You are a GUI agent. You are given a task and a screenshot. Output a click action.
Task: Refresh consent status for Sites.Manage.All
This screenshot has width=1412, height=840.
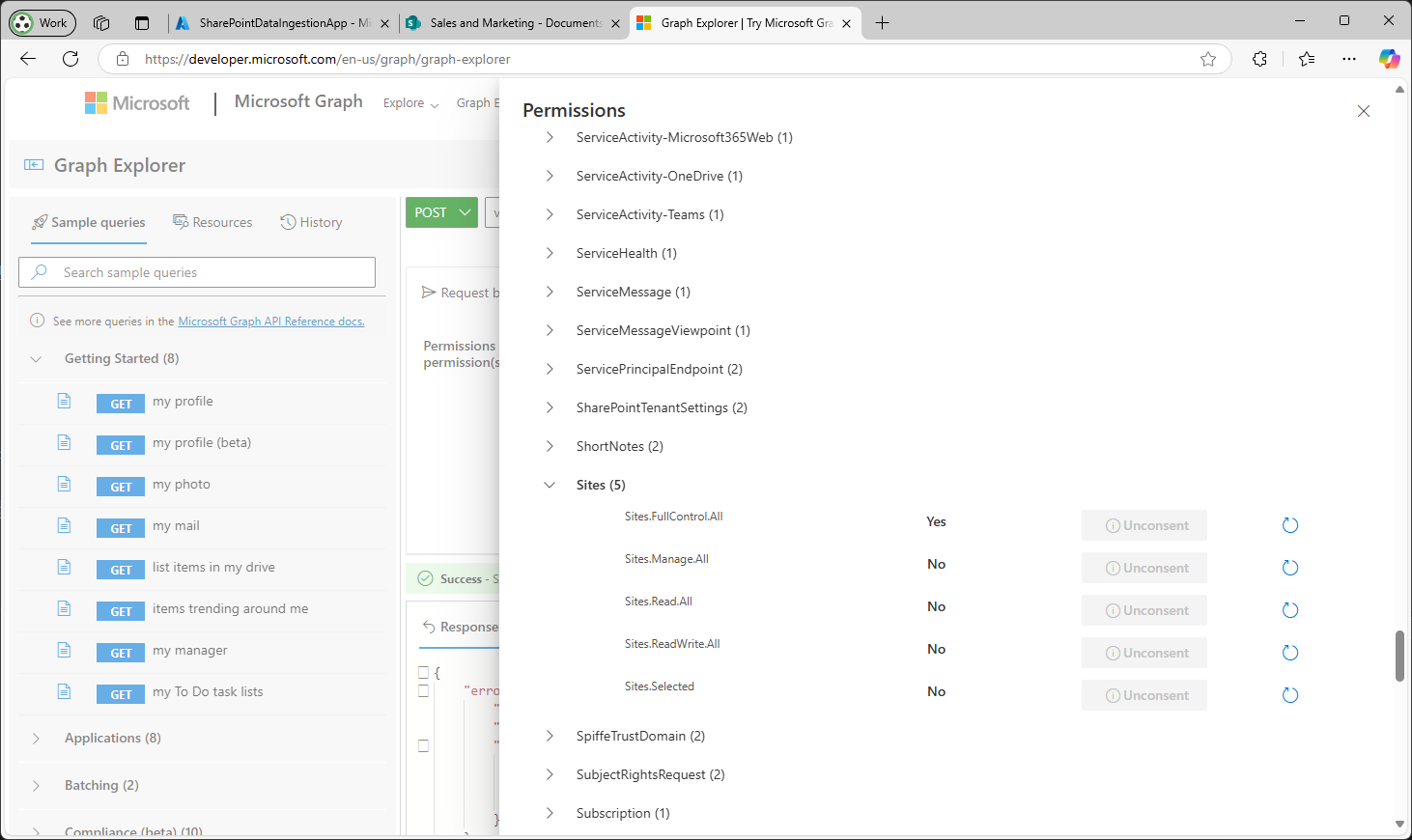1290,568
